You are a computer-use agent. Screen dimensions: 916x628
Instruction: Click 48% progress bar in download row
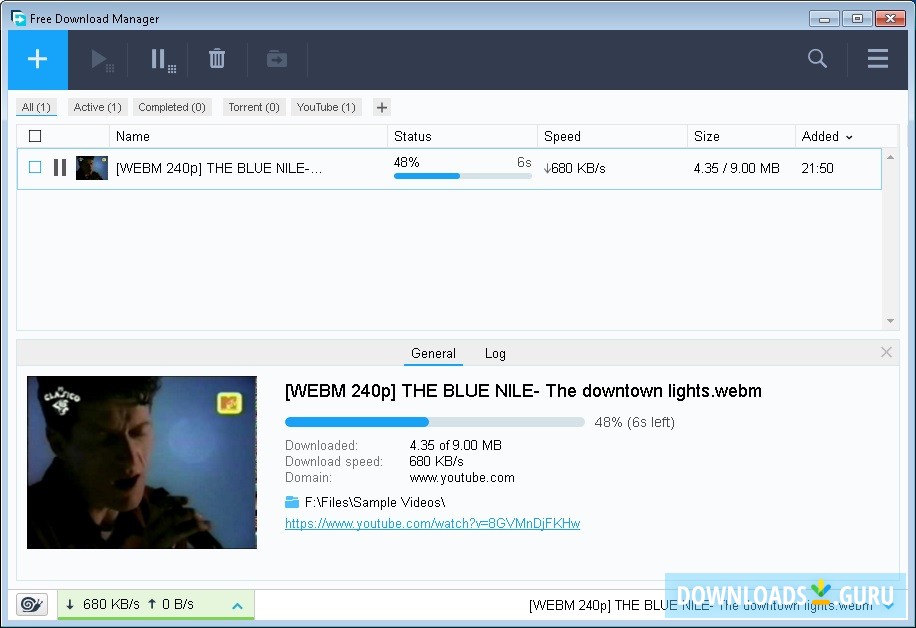(x=463, y=176)
